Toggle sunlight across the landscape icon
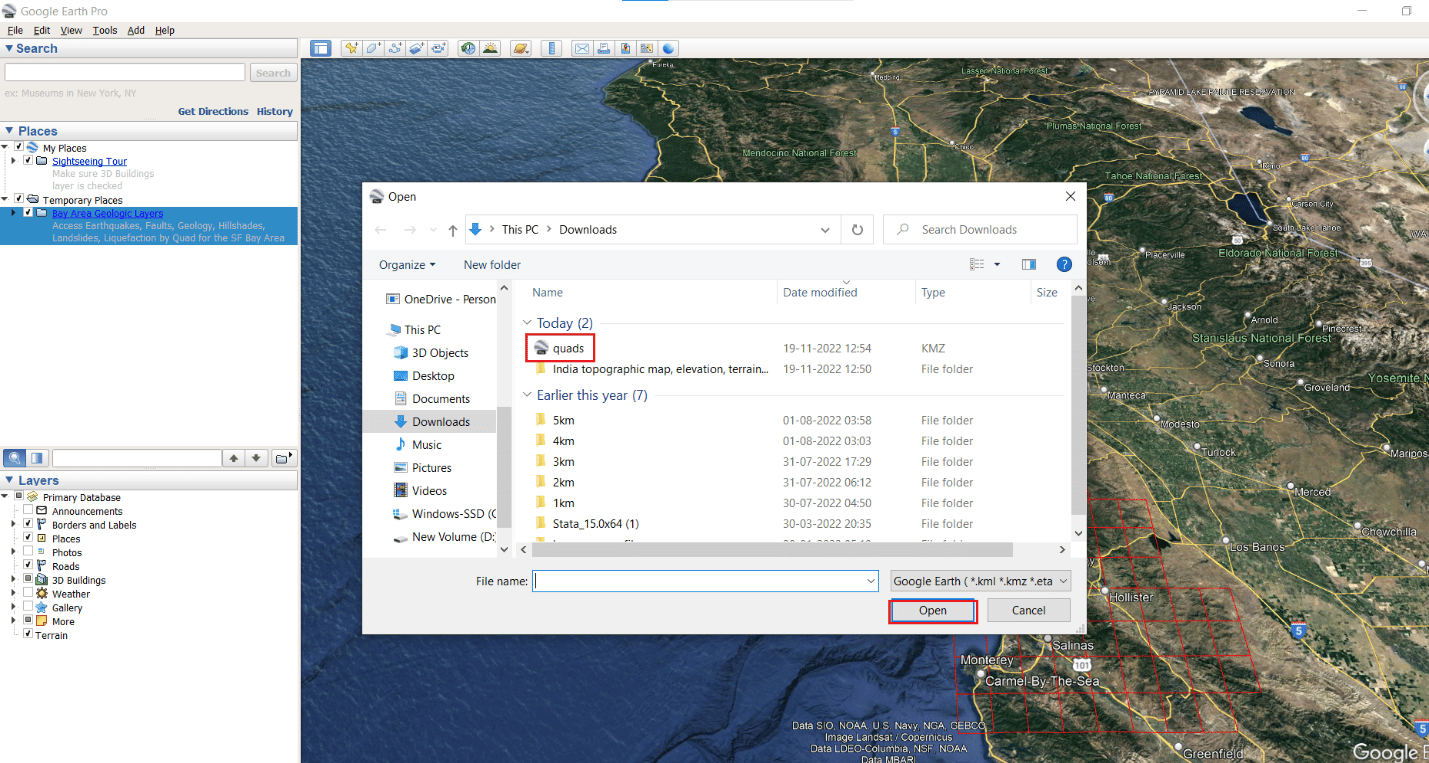This screenshot has width=1429, height=763. click(x=490, y=48)
